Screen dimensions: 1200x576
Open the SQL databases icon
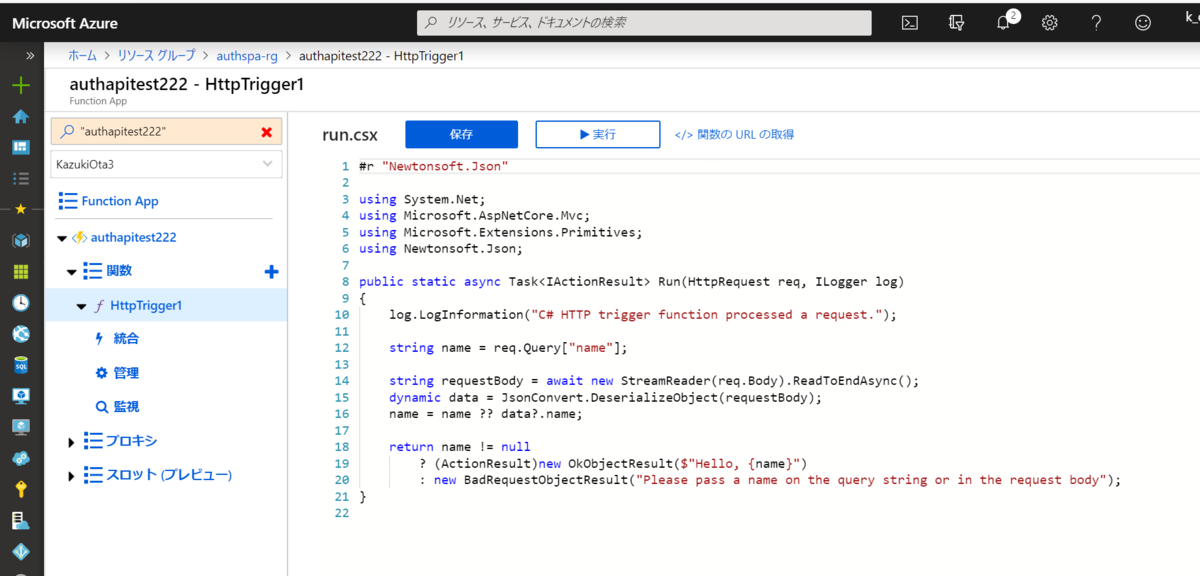pos(20,365)
